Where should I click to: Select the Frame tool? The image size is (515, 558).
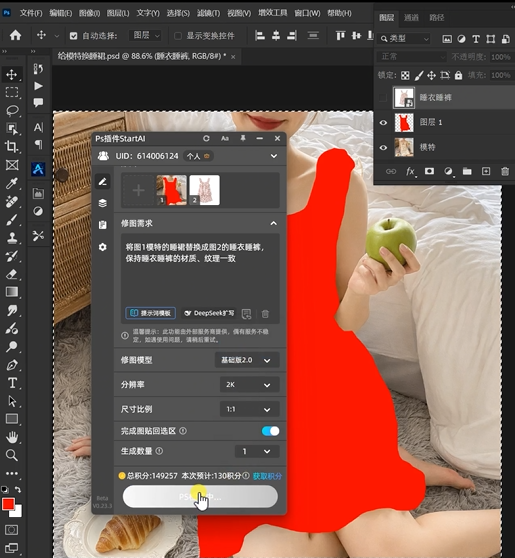(12, 165)
